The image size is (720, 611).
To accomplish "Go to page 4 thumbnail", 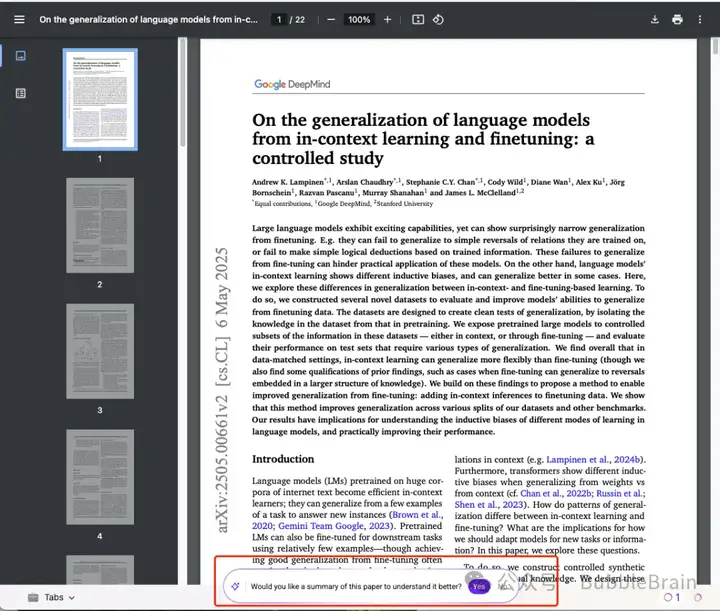I will [x=100, y=477].
